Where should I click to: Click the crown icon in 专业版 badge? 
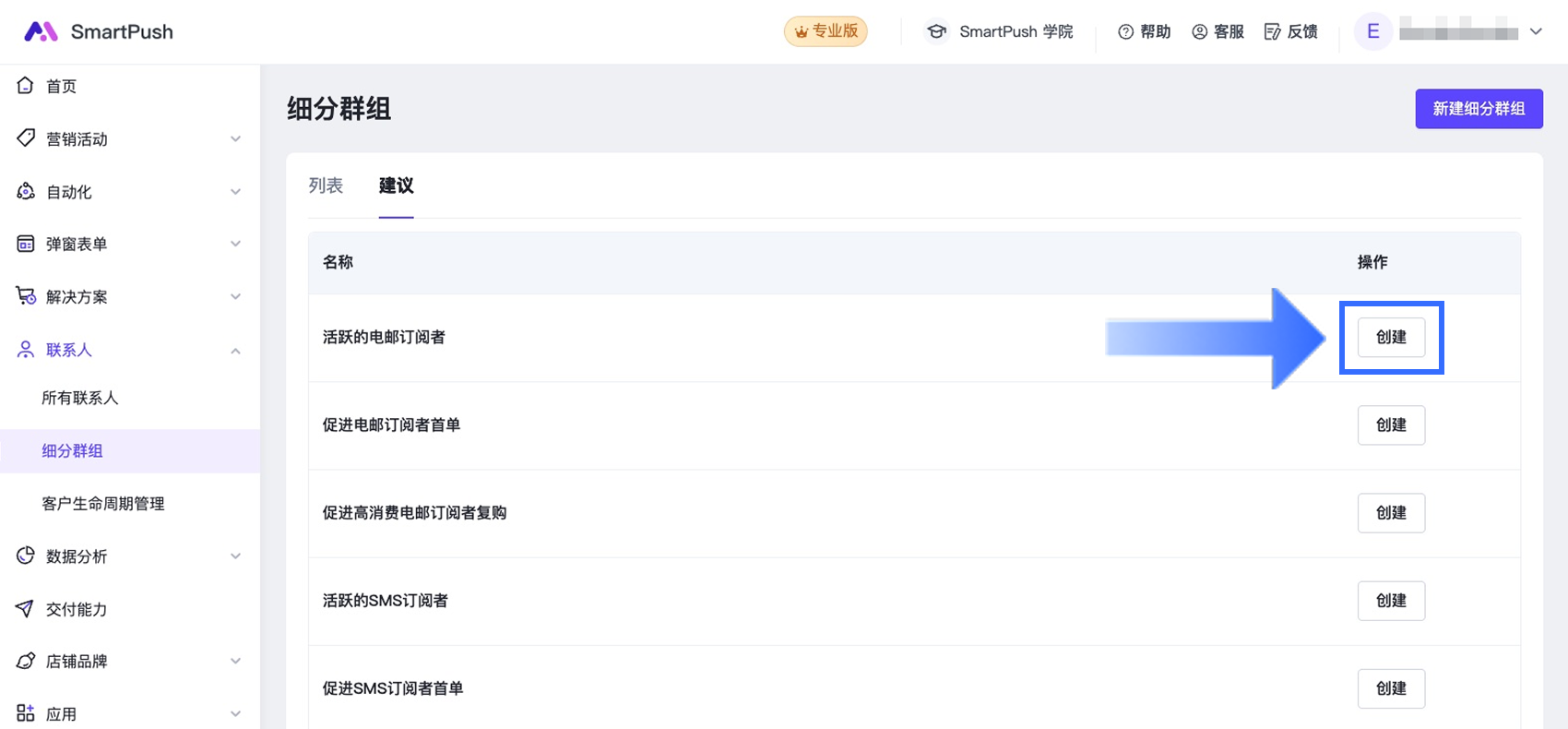click(x=802, y=31)
